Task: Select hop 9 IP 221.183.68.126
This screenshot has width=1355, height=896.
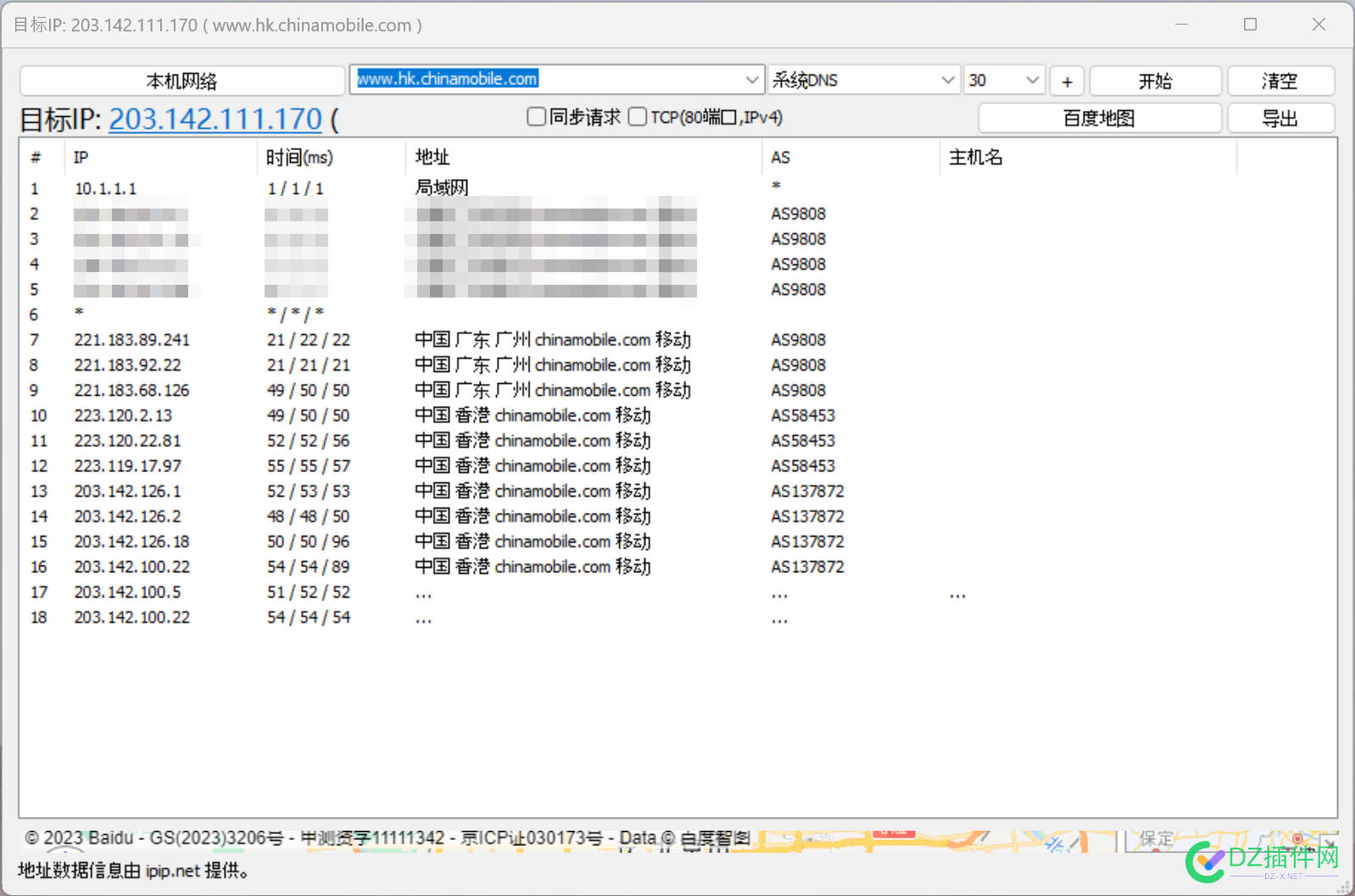Action: pyautogui.click(x=131, y=391)
